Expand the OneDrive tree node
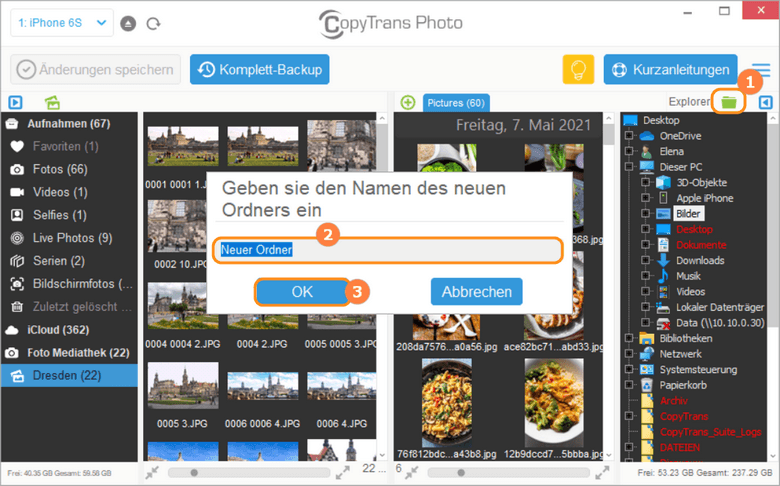 coord(629,135)
